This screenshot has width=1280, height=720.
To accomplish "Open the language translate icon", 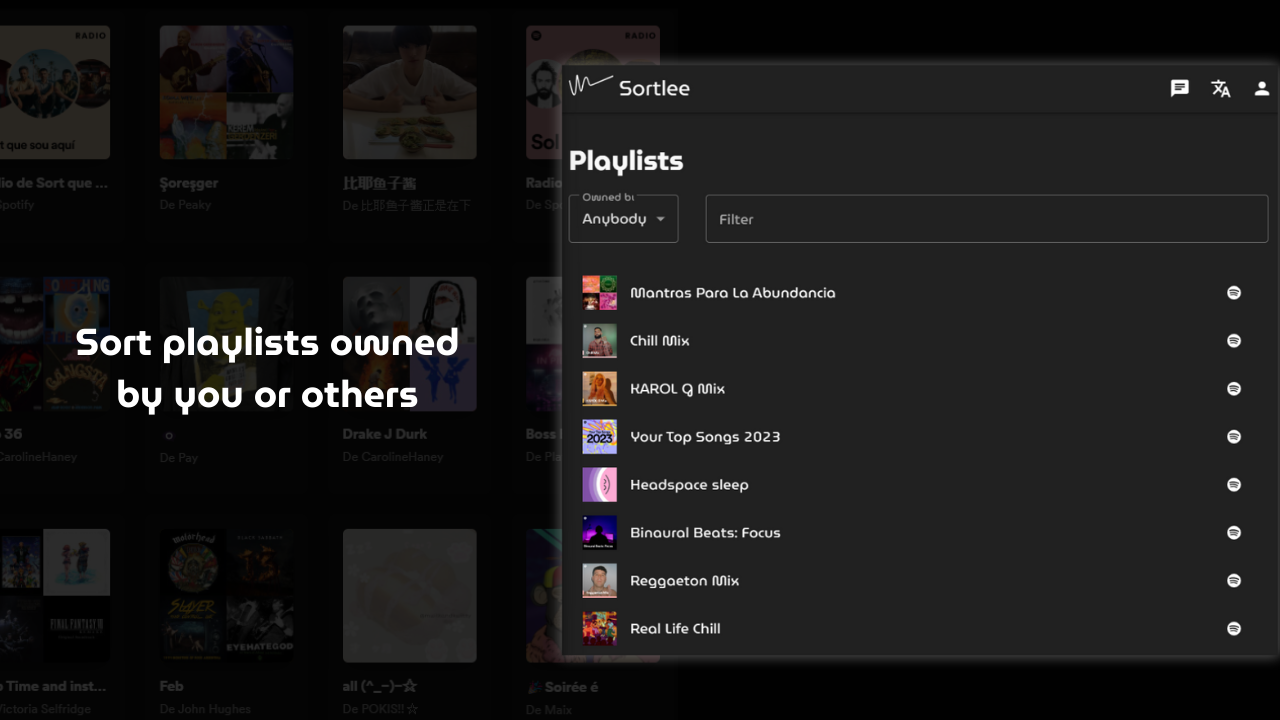I will click(1221, 88).
